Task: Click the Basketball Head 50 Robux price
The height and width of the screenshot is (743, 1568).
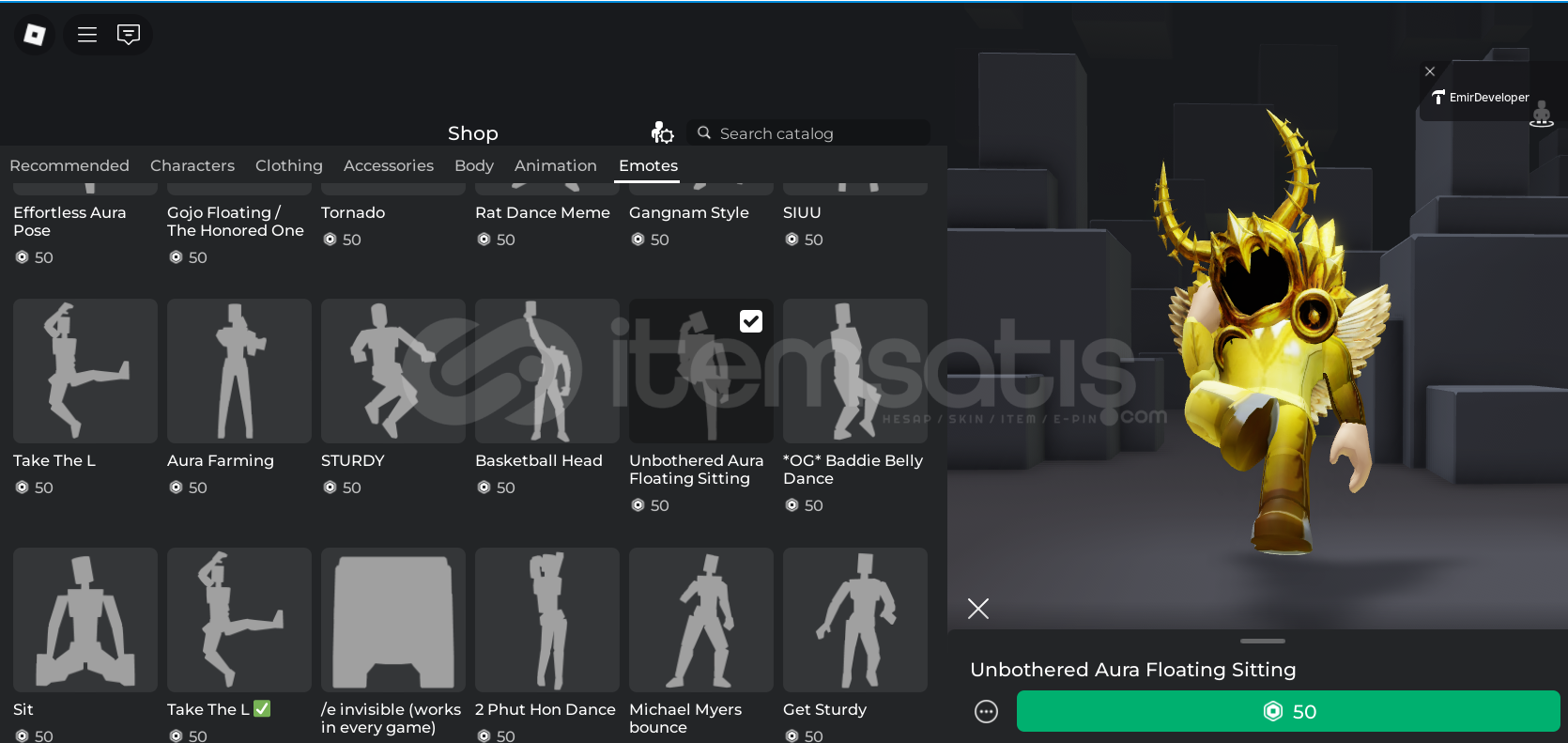Action: (x=496, y=488)
